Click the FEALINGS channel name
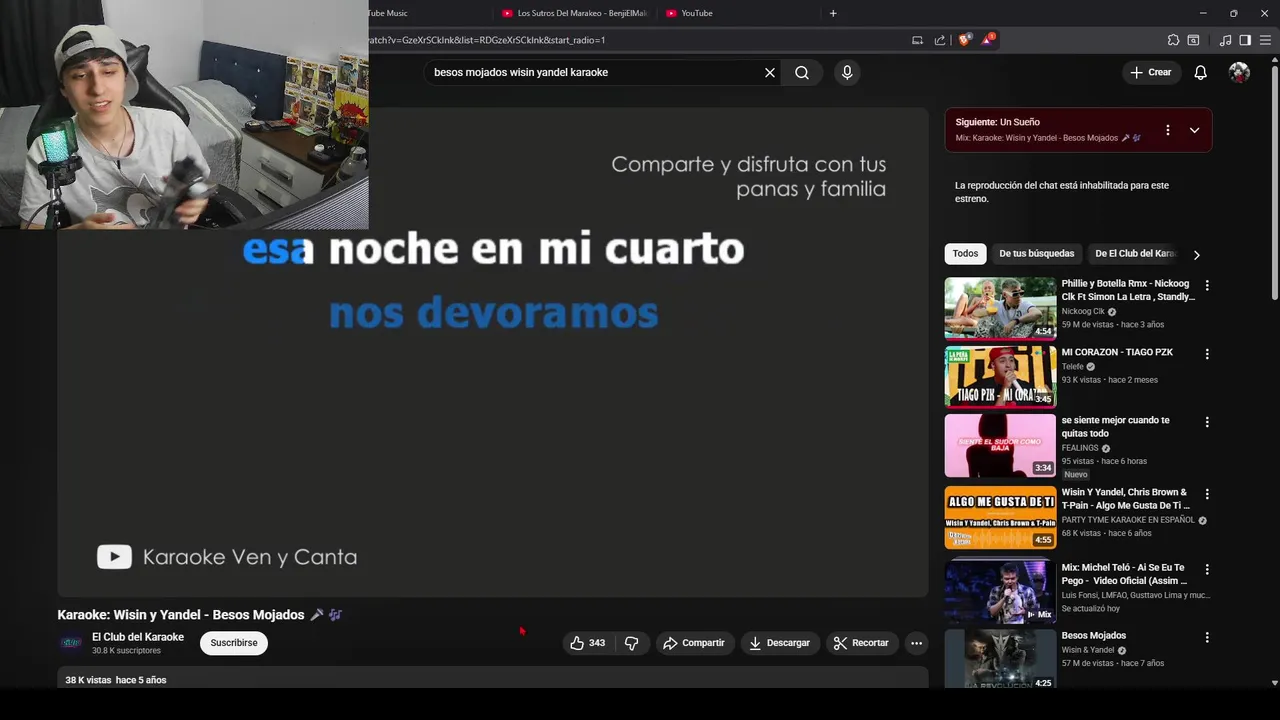Image resolution: width=1280 pixels, height=720 pixels. (x=1080, y=448)
